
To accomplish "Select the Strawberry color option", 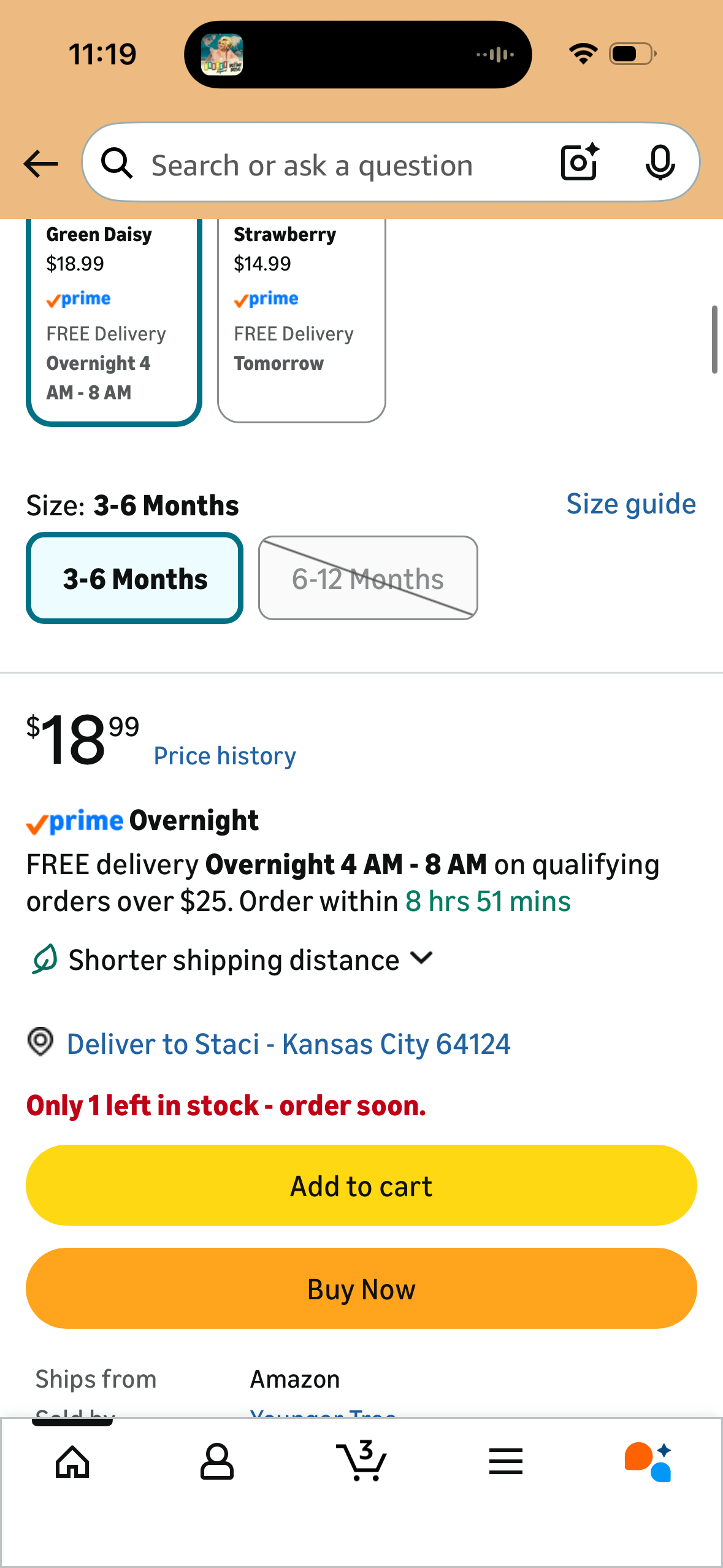I will pos(301,319).
